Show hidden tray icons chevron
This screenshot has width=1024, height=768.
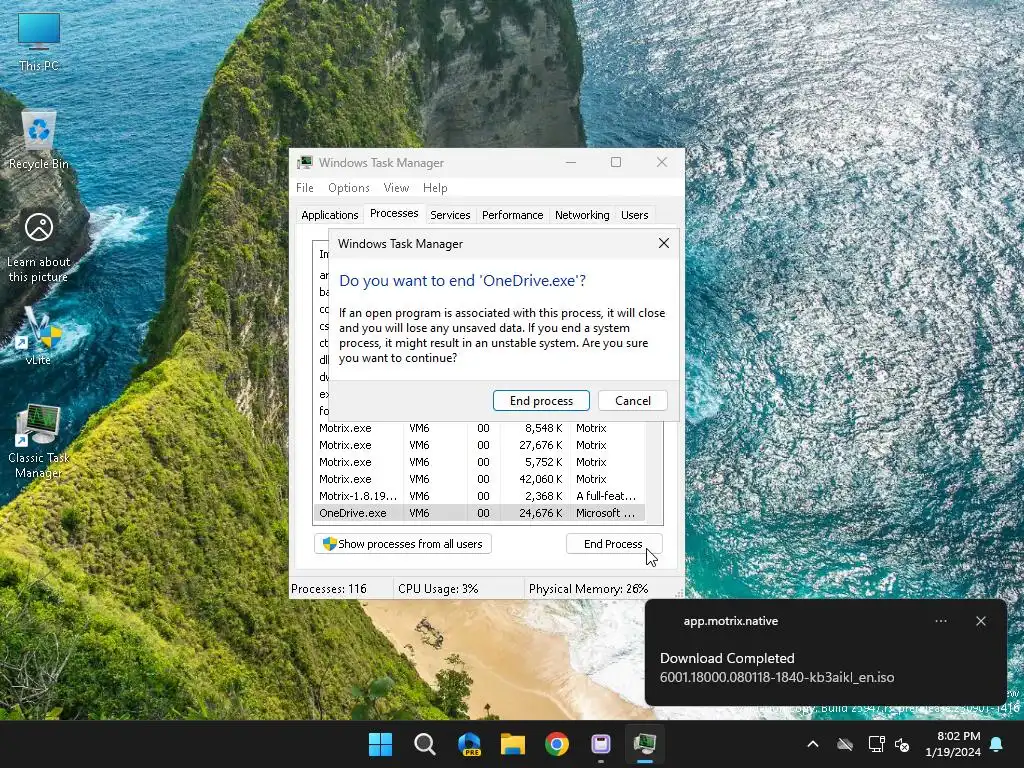[x=812, y=744]
